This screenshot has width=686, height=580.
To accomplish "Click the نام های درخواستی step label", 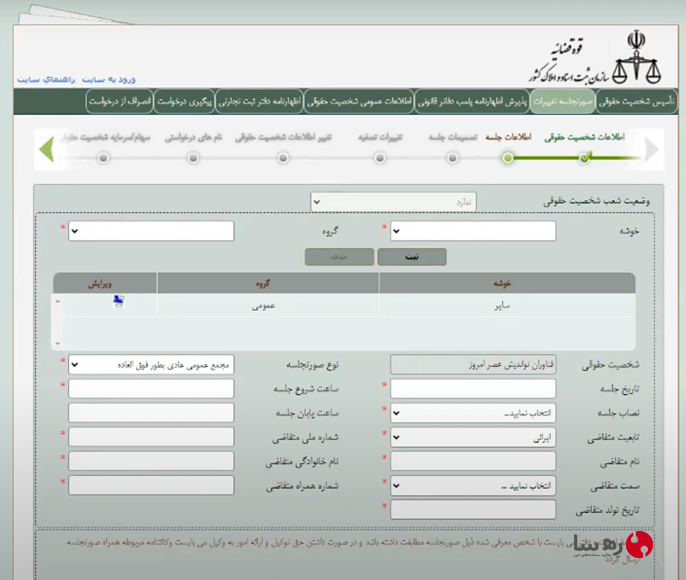I will tap(193, 137).
